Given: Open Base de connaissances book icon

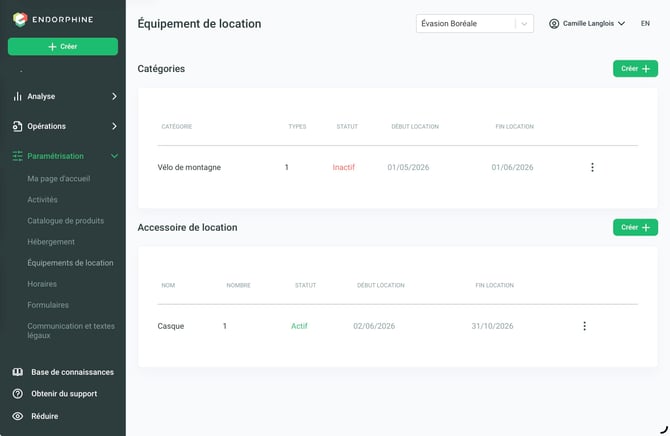Looking at the screenshot, I should (18, 372).
